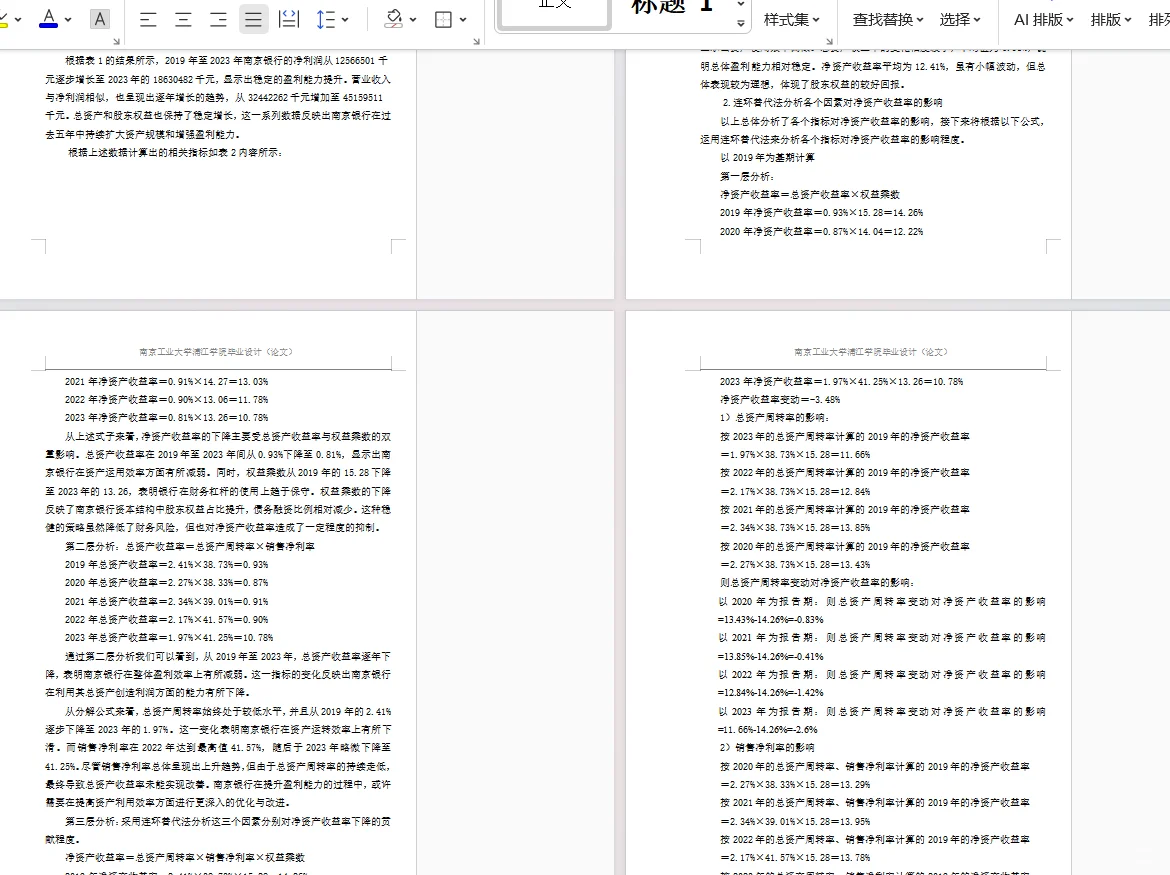Screen dimensions: 1170x875
Task: Click the header text on bottom-left page
Action: coord(216,352)
